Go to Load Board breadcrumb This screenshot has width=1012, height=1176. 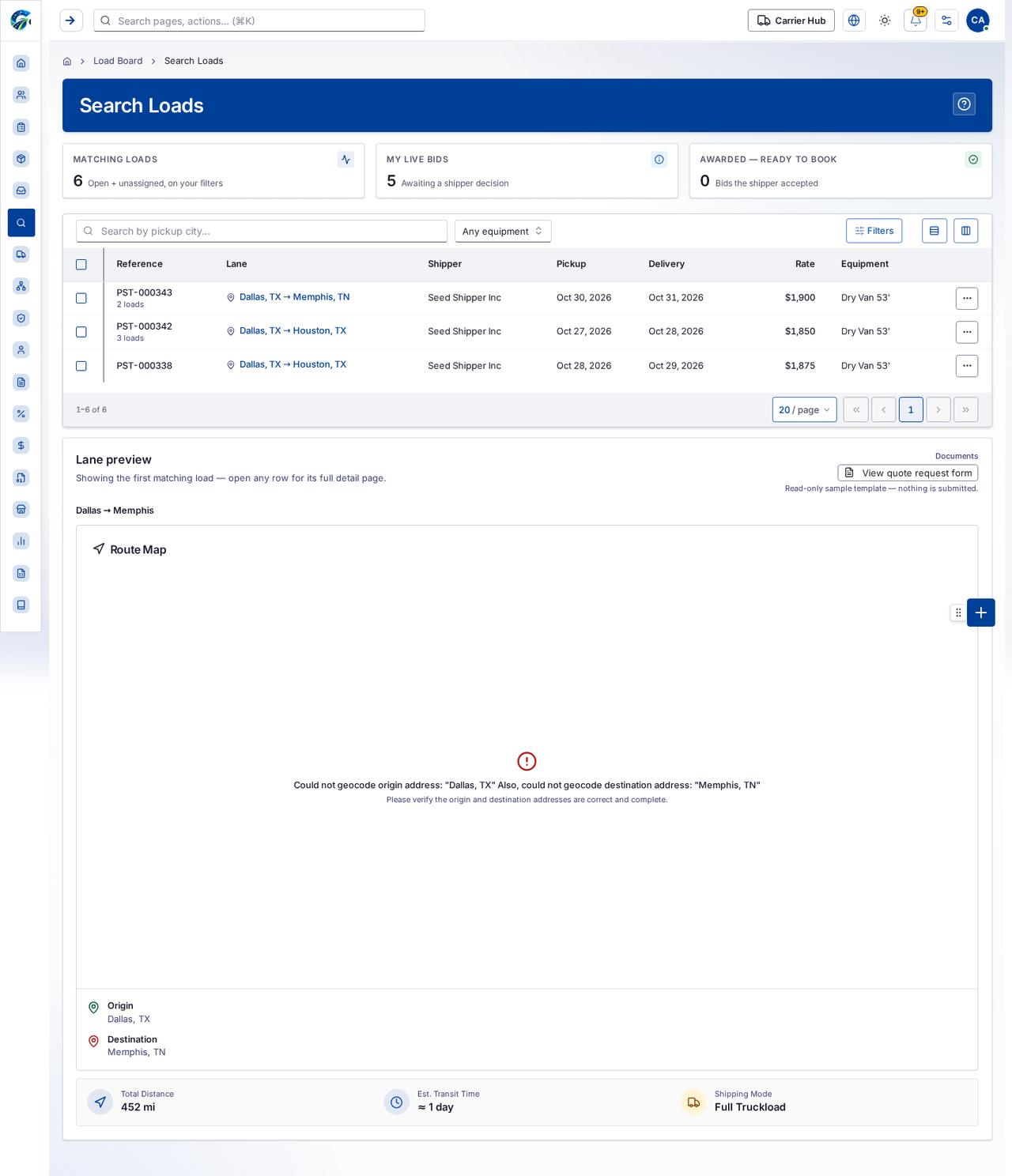coord(118,61)
